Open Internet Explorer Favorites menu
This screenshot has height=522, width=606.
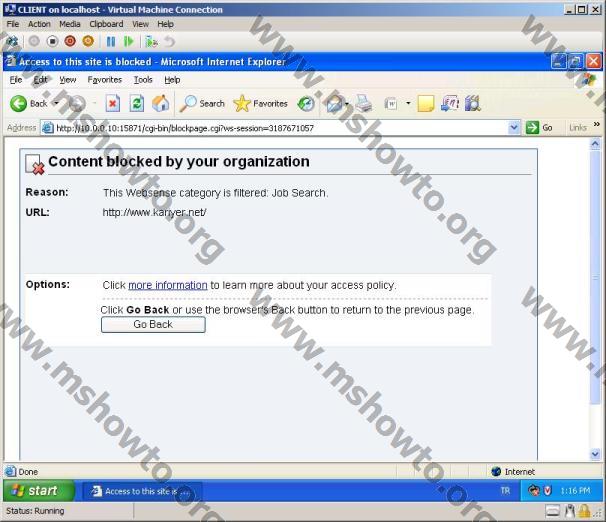click(104, 80)
